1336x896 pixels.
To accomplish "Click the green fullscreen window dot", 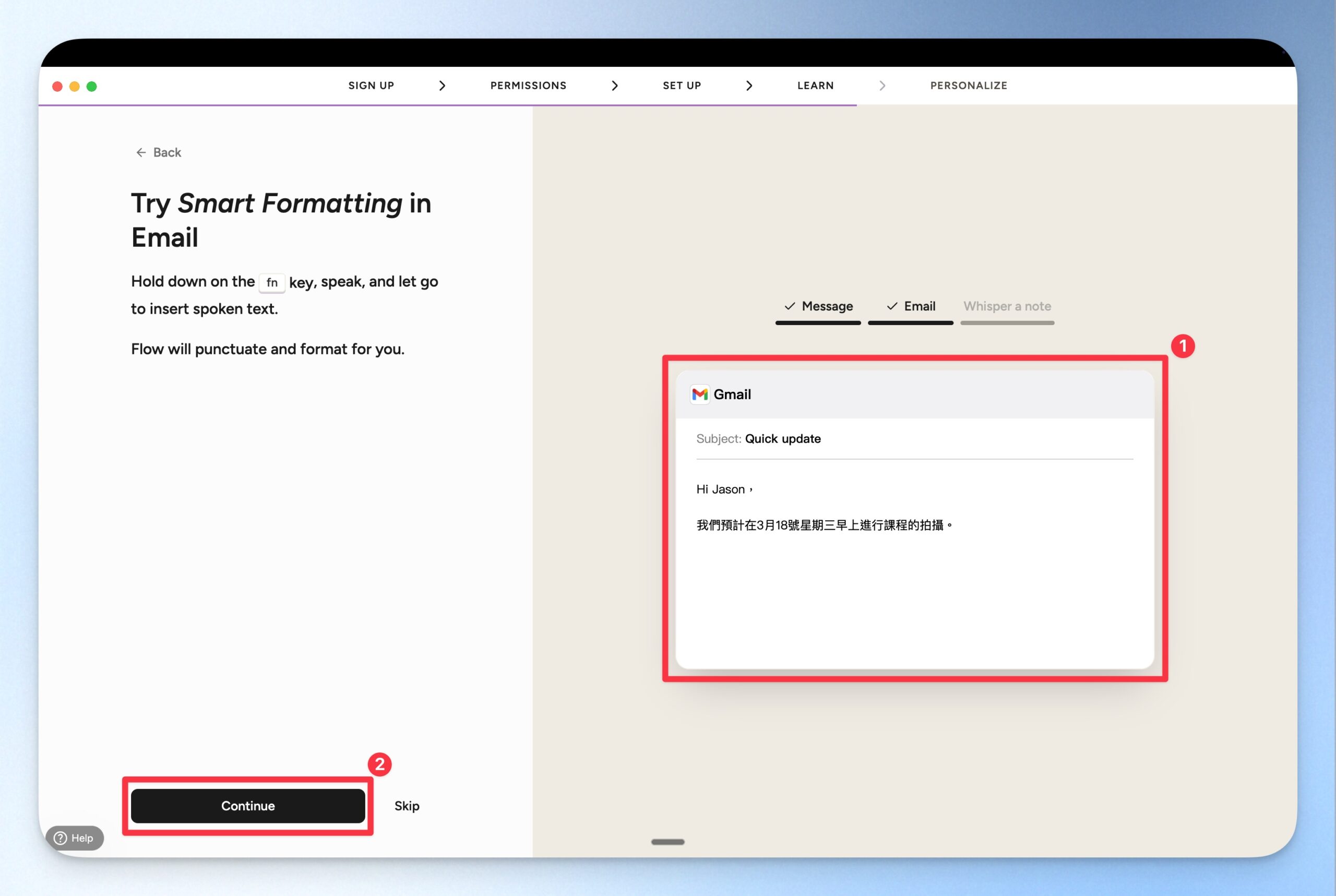I will tap(91, 86).
